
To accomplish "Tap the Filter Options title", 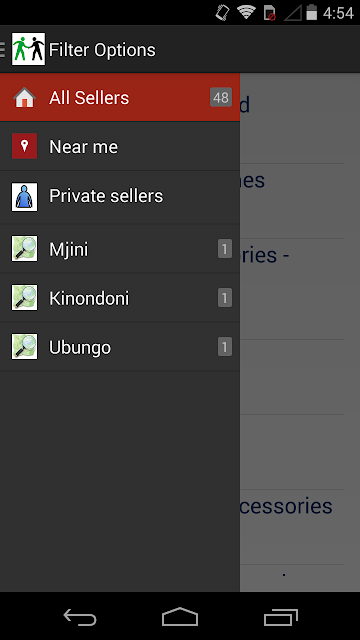I will click(x=102, y=50).
